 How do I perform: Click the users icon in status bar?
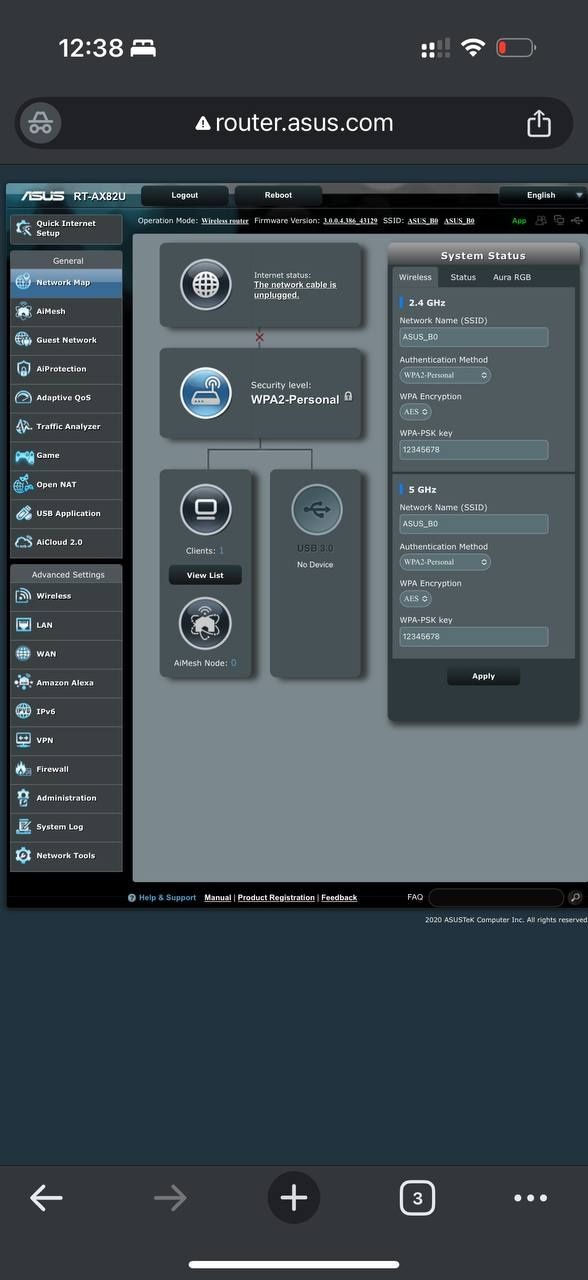pos(541,220)
